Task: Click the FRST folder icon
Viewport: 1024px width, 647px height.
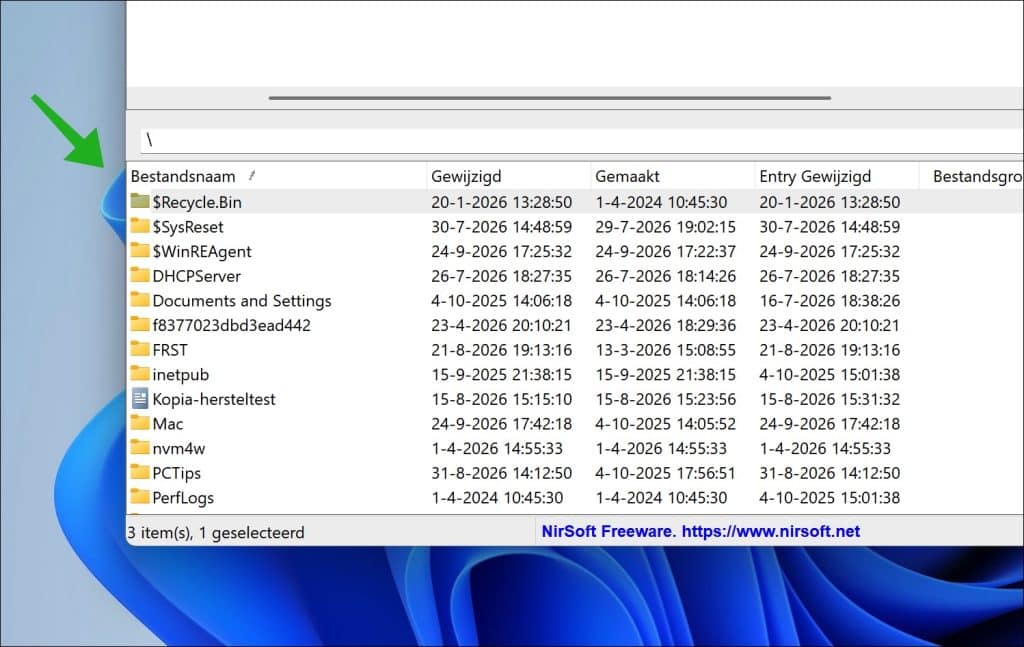Action: pos(140,349)
